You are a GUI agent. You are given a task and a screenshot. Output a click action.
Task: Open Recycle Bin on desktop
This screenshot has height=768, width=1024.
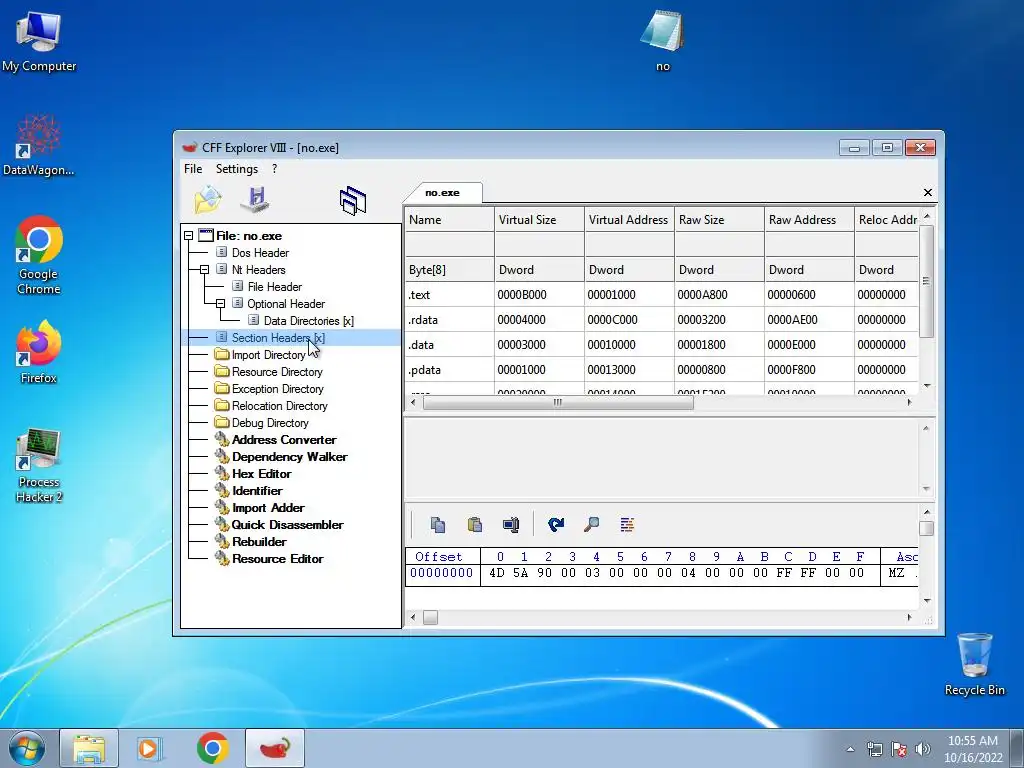coord(974,664)
